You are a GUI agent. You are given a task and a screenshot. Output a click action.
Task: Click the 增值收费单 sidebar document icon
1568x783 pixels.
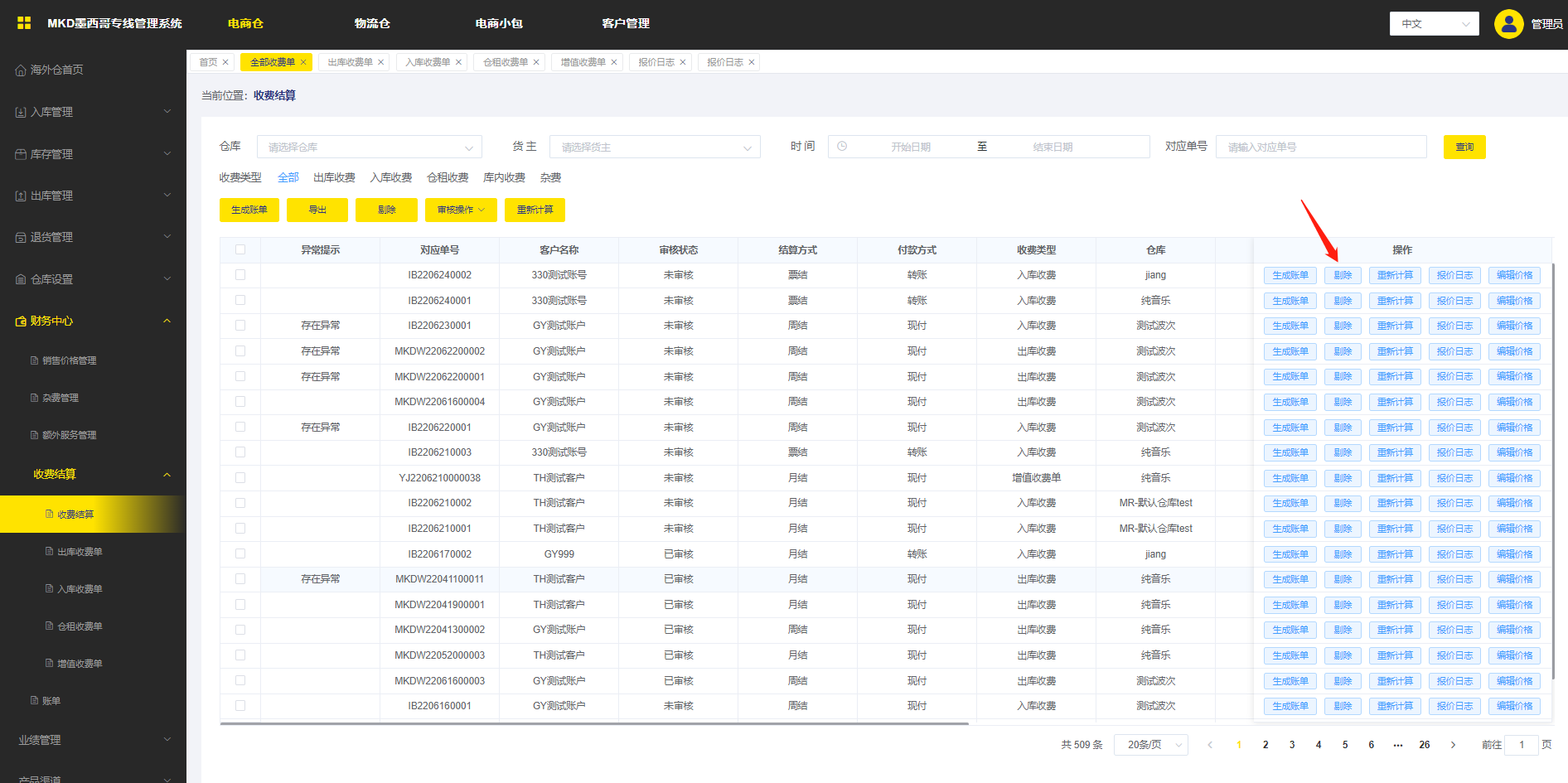coord(49,663)
